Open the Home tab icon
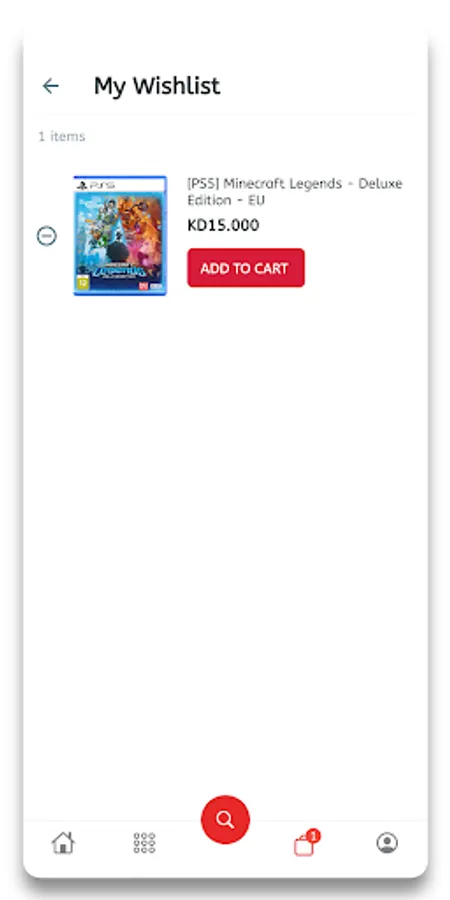This screenshot has height=900, width=450. tap(63, 843)
